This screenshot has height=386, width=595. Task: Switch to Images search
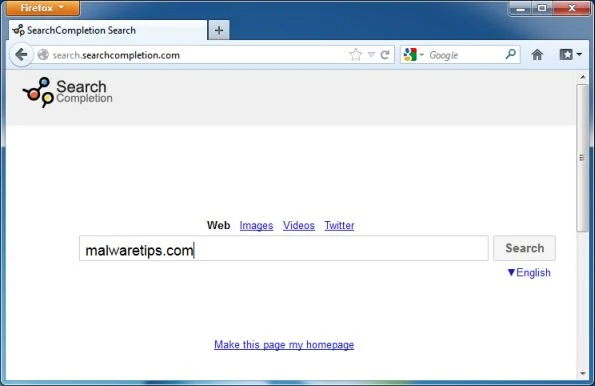tap(256, 225)
